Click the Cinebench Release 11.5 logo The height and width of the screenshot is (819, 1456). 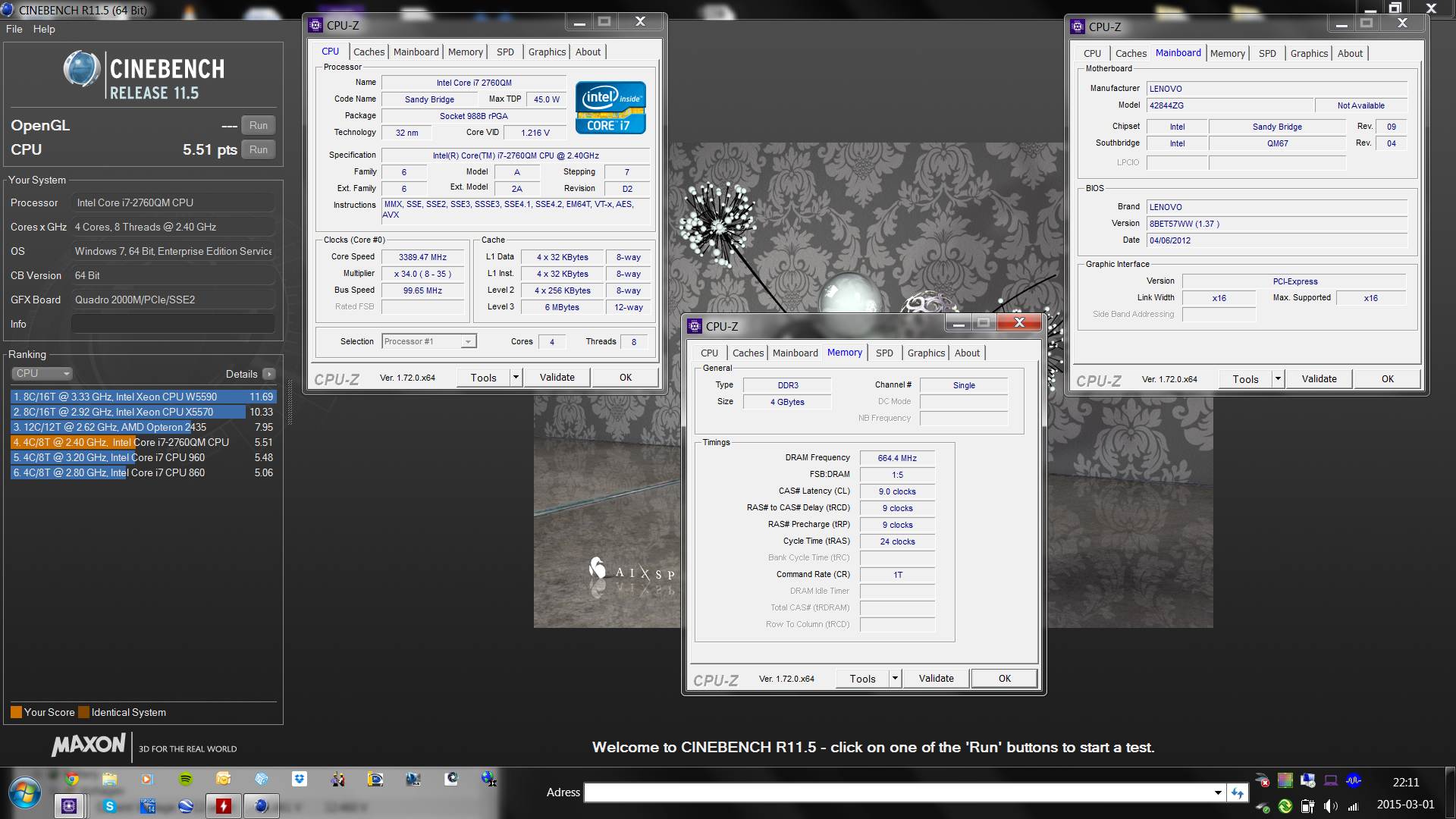144,75
